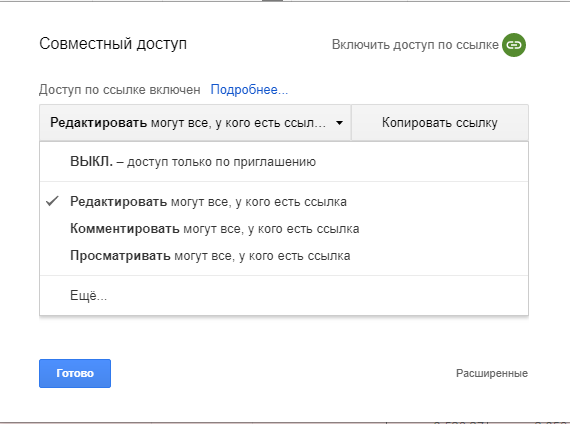The image size is (570, 424).
Task: Open Расширенные advanced settings
Action: point(492,373)
